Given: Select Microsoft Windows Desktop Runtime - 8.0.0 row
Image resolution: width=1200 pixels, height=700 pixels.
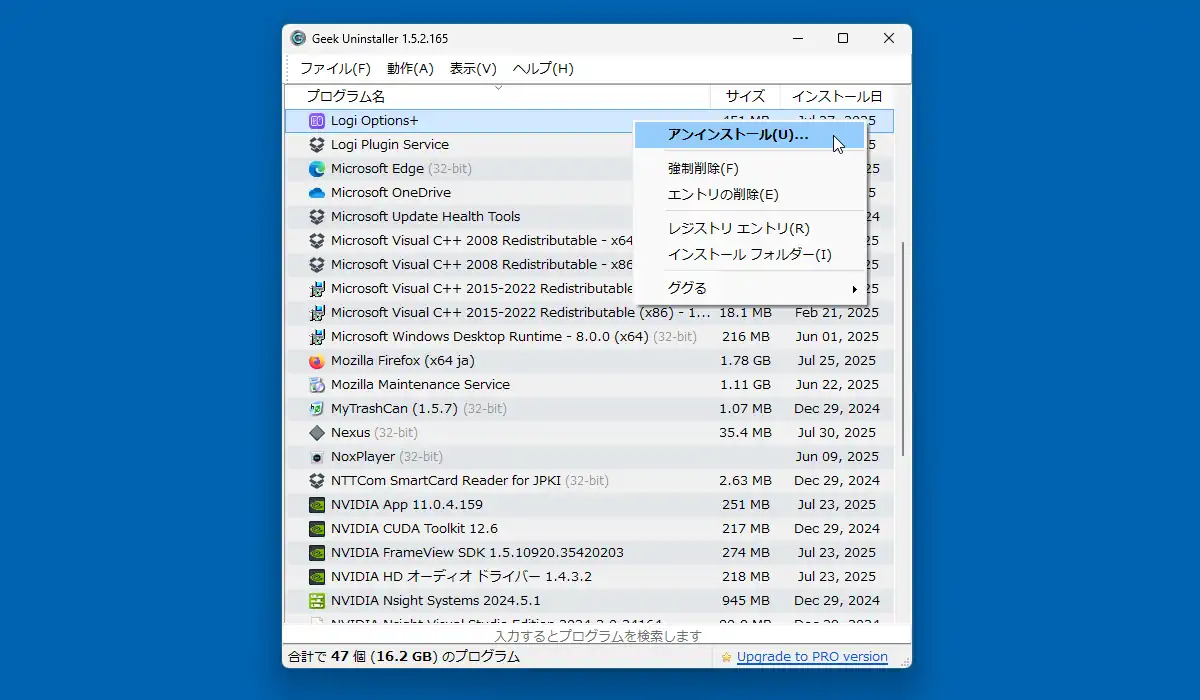Looking at the screenshot, I should [x=589, y=337].
